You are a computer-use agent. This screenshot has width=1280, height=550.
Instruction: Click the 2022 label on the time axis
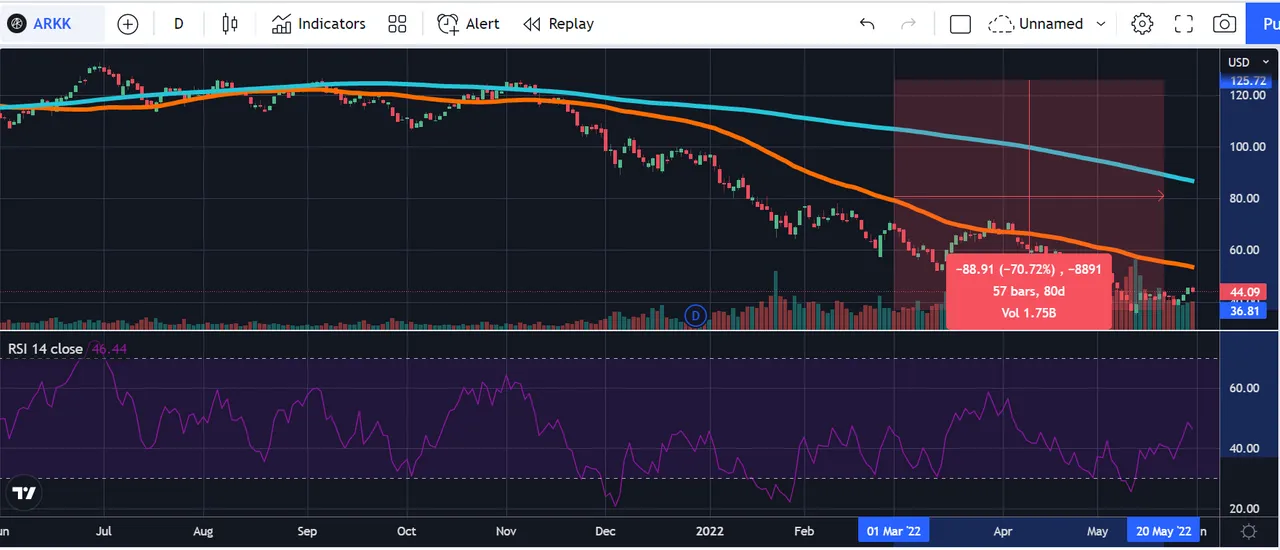[710, 531]
